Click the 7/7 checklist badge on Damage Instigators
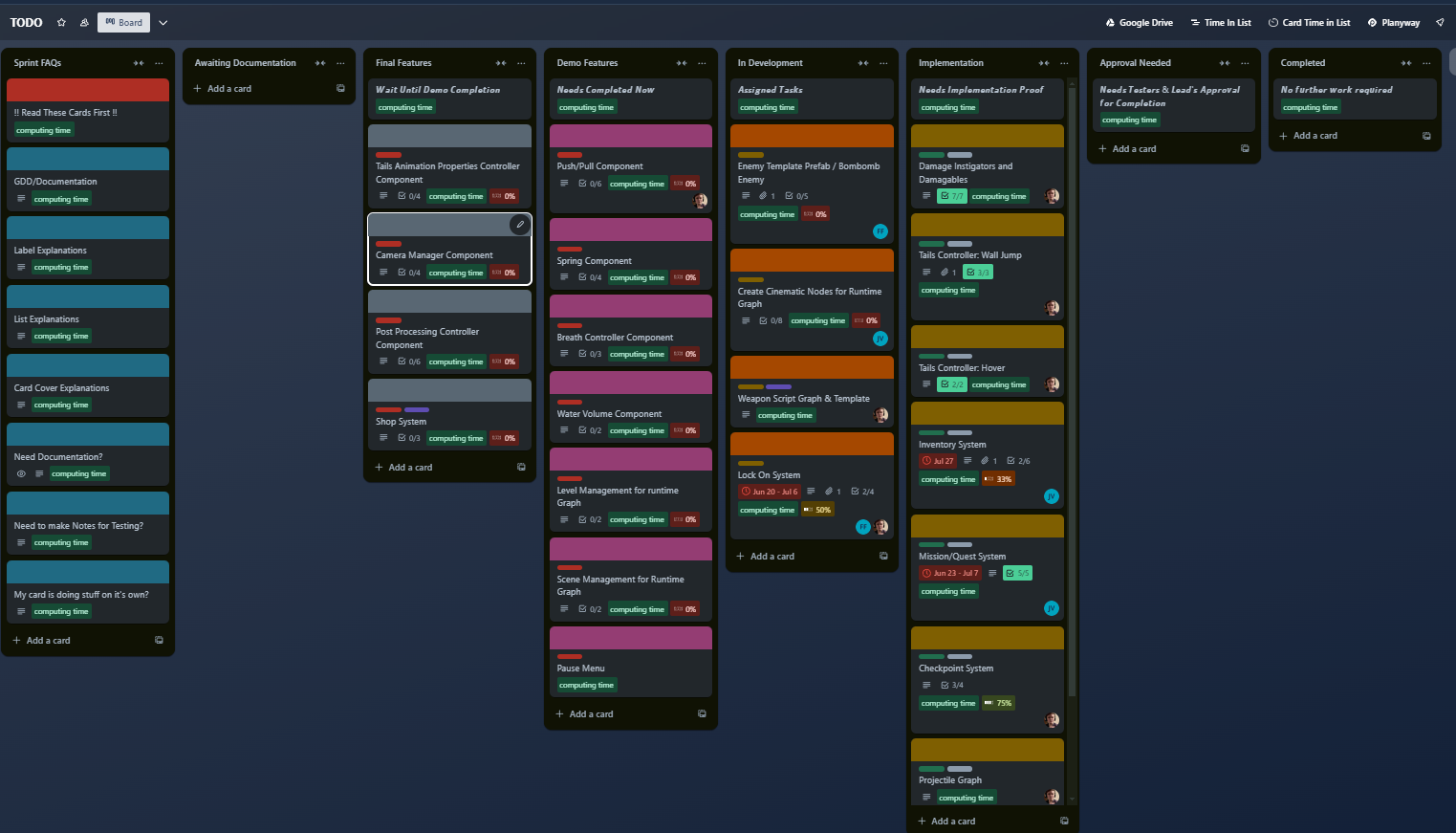The height and width of the screenshot is (833, 1456). point(952,196)
